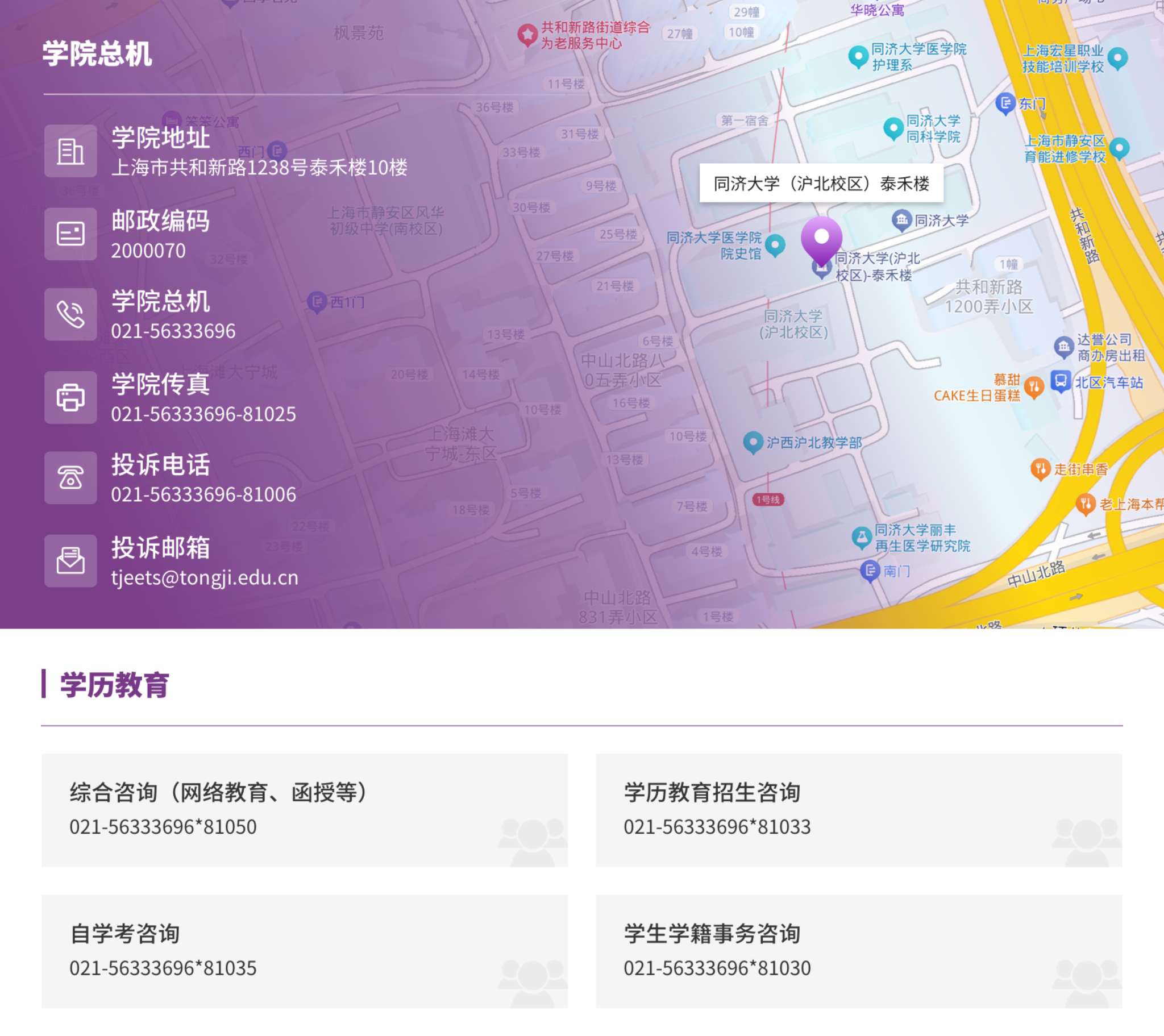
Task: Click the 东门 gate marker on map
Action: [1005, 103]
